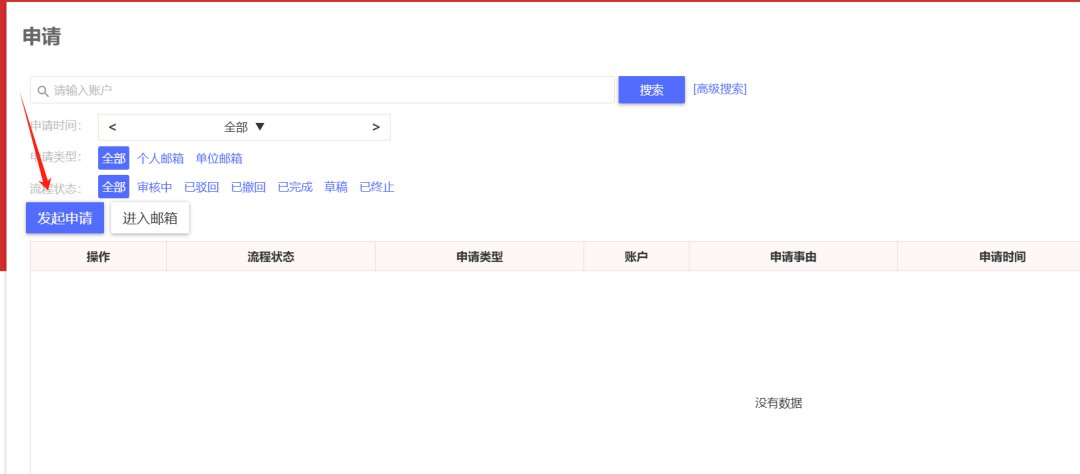Click the magnifier icon in search box
1080x474 pixels.
point(43,90)
